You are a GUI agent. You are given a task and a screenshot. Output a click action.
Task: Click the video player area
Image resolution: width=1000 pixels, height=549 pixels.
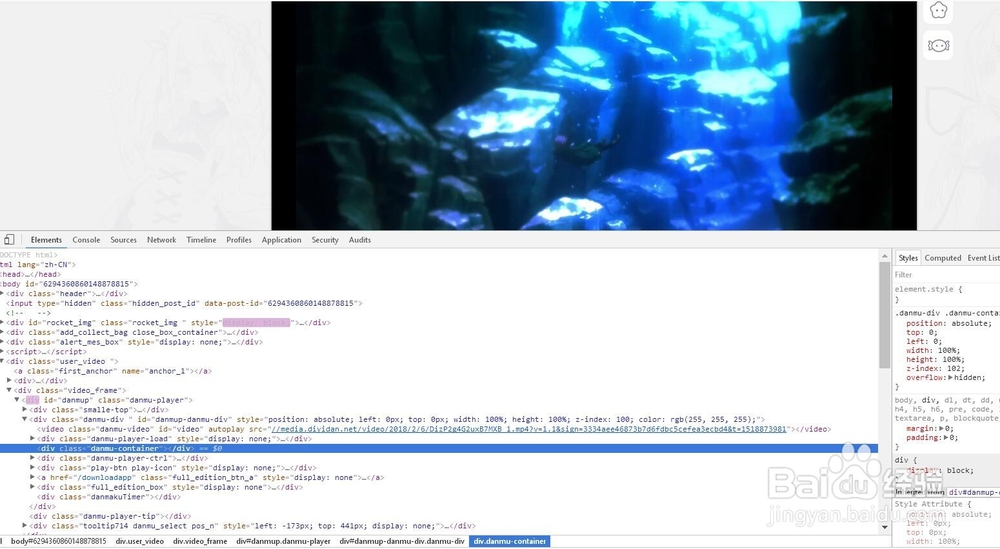click(594, 115)
